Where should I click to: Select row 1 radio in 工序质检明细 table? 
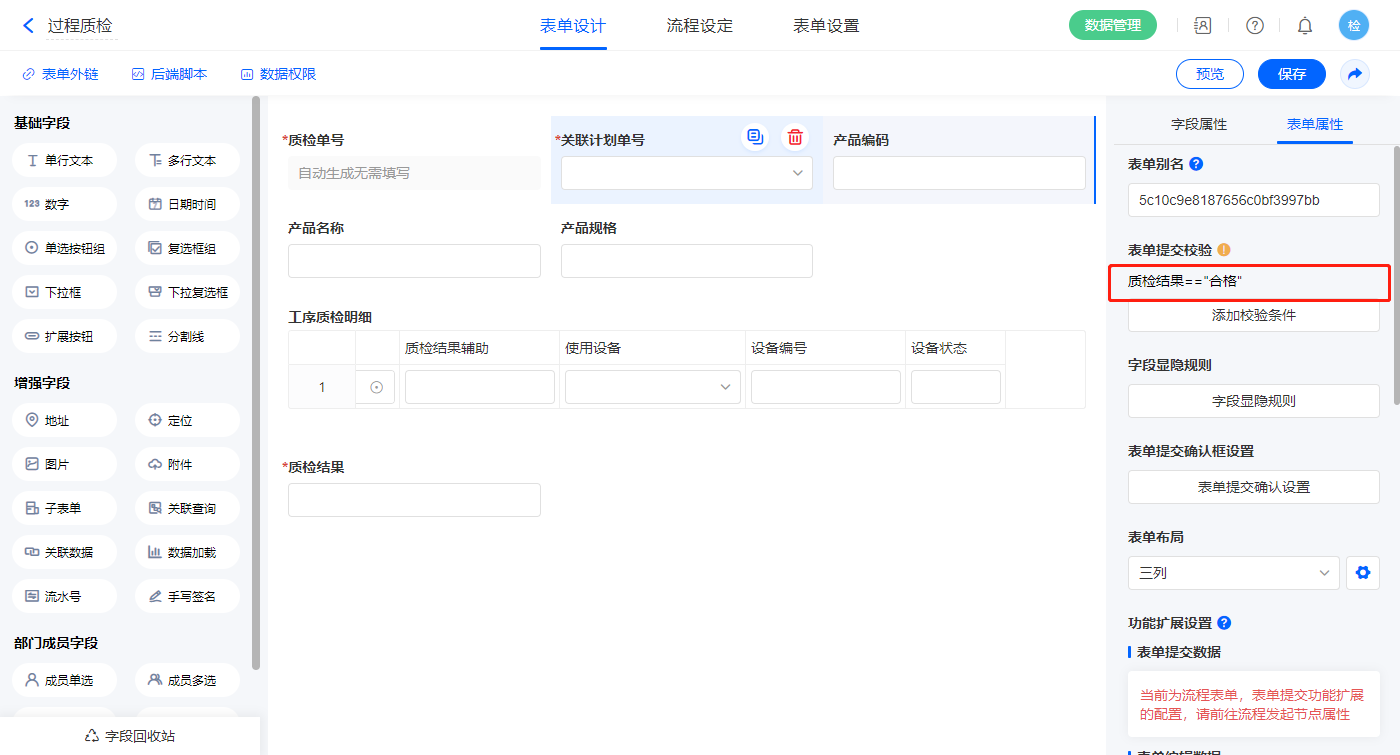(x=376, y=387)
